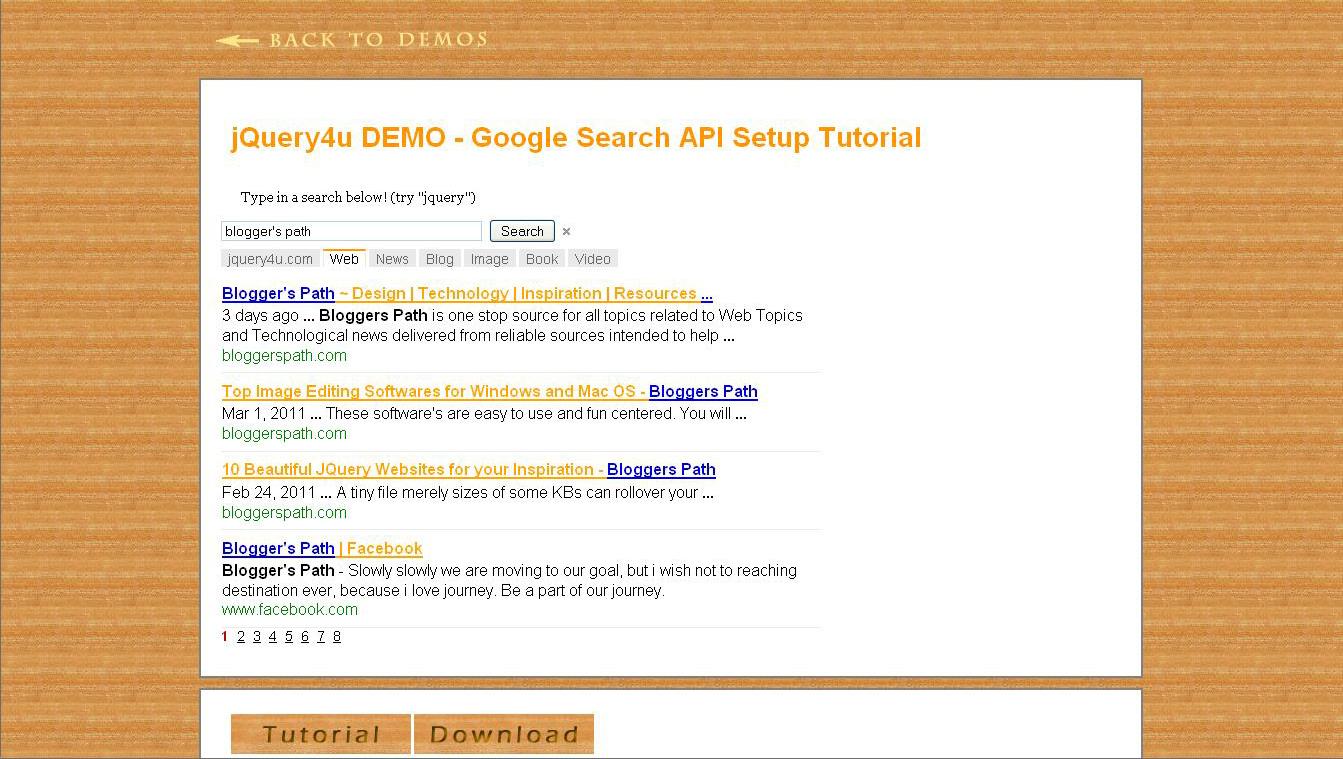Screen dimensions: 1343x759
Task: Go to results page 1
Action: point(225,637)
